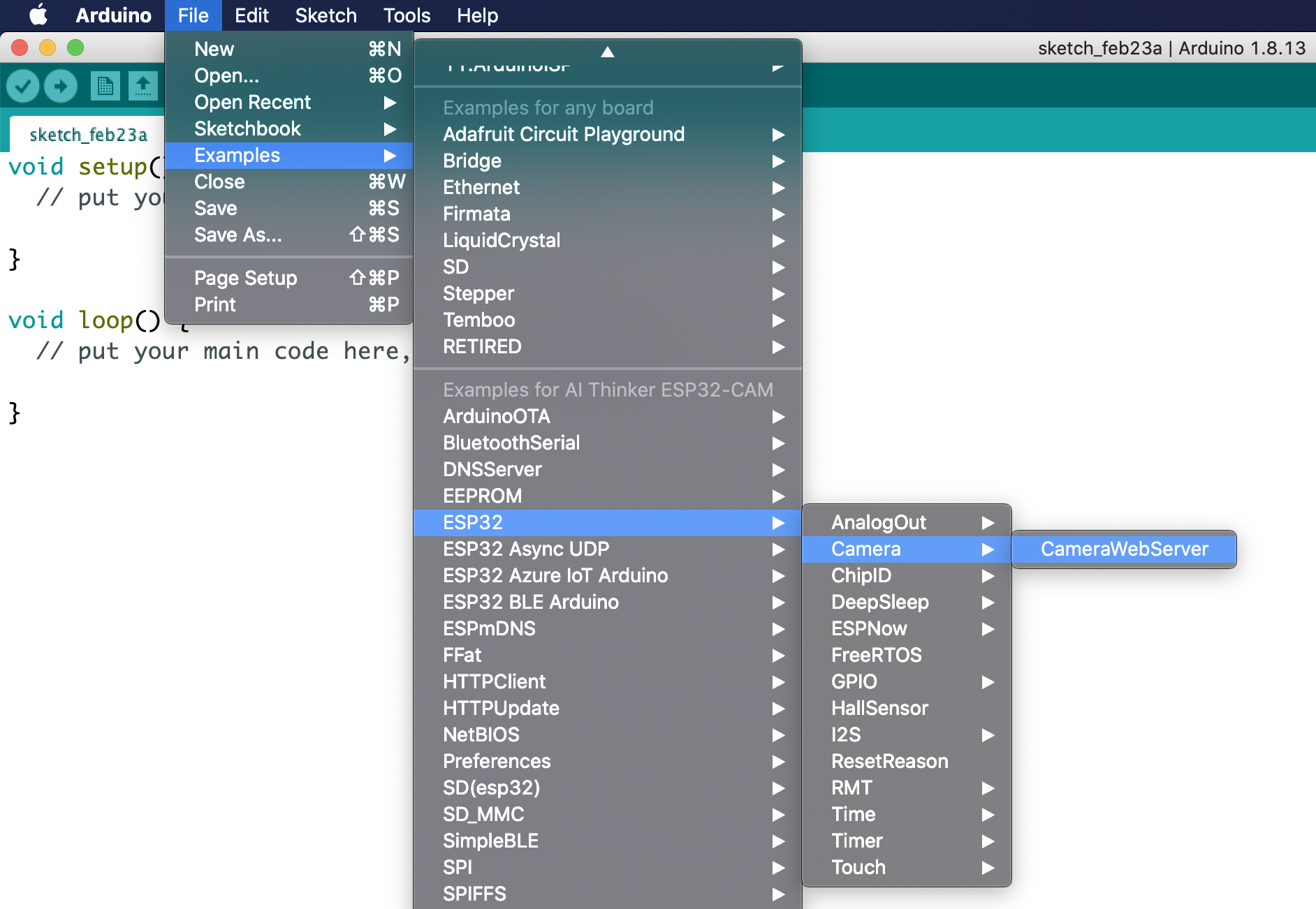The image size is (1316, 909).
Task: Expand NetBIOS examples submenu
Action: tap(608, 734)
